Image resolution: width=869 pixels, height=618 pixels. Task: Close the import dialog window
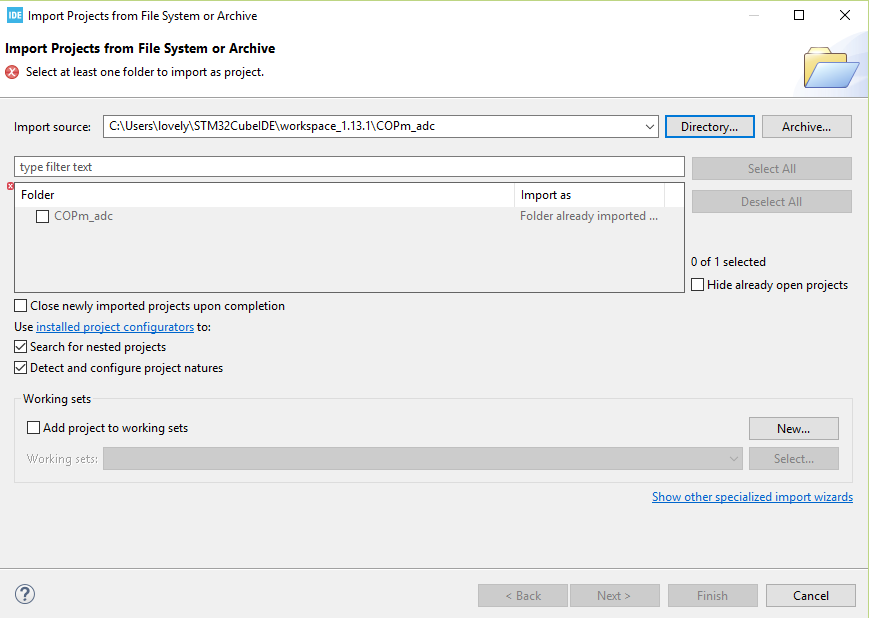click(845, 15)
